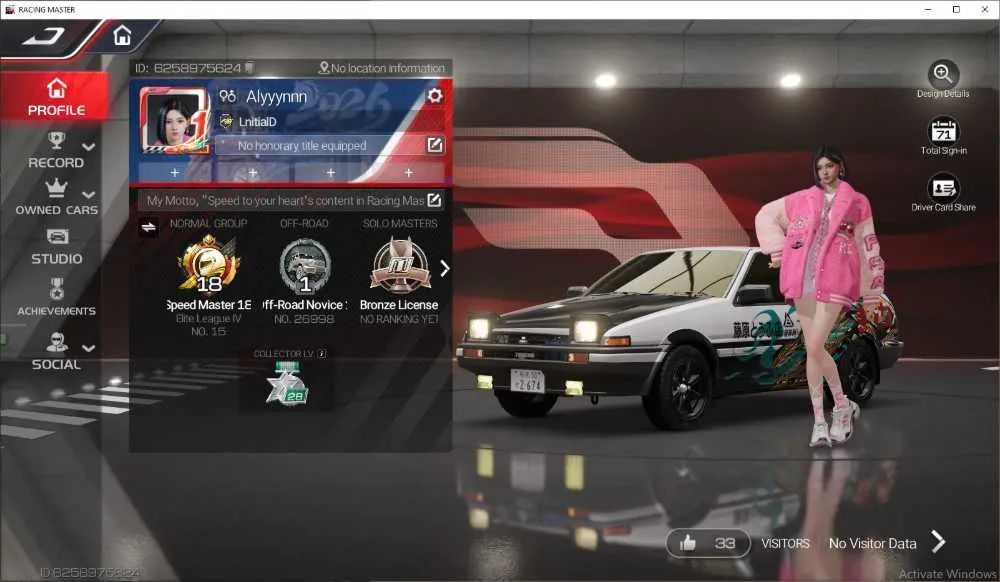The width and height of the screenshot is (1000, 582).
Task: Select the Bronze License badge
Action: point(400,266)
